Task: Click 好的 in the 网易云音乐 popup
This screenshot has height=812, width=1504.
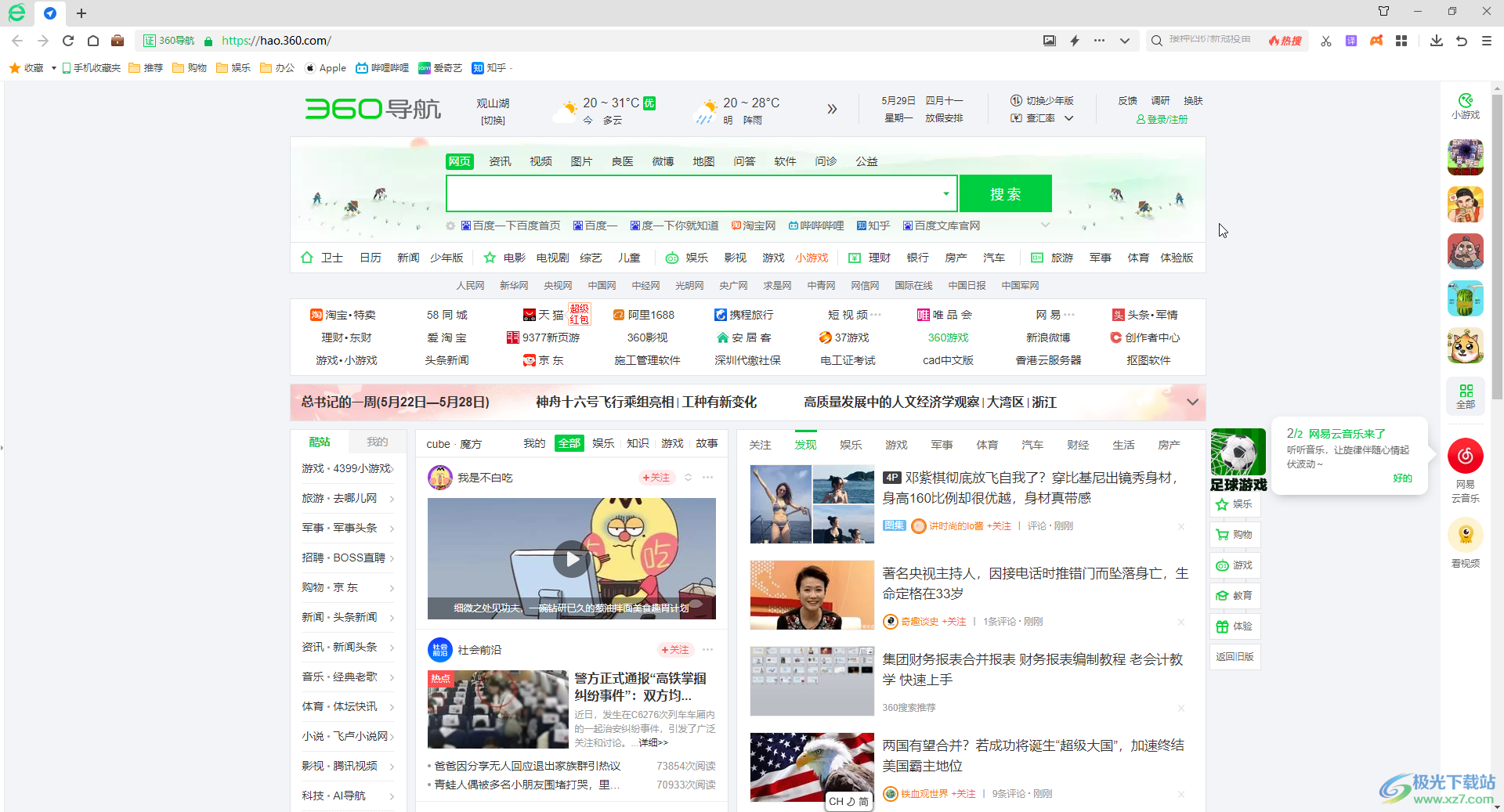Action: point(1402,478)
